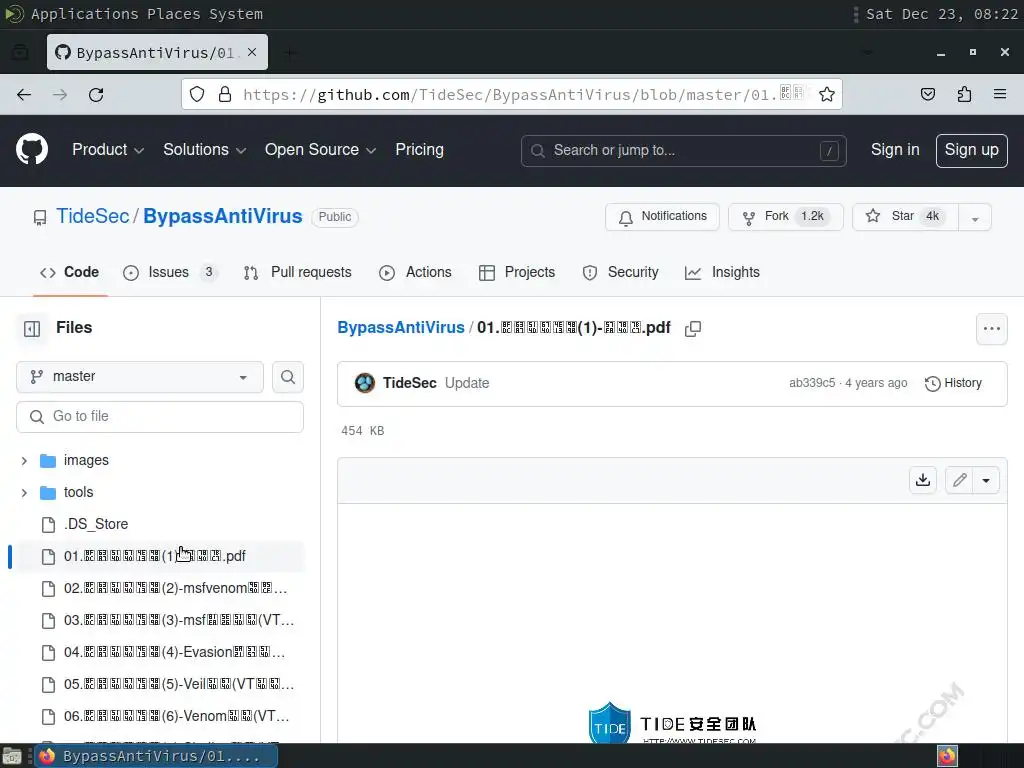
Task: Click TideSec avatar in commit bar
Action: coord(364,383)
